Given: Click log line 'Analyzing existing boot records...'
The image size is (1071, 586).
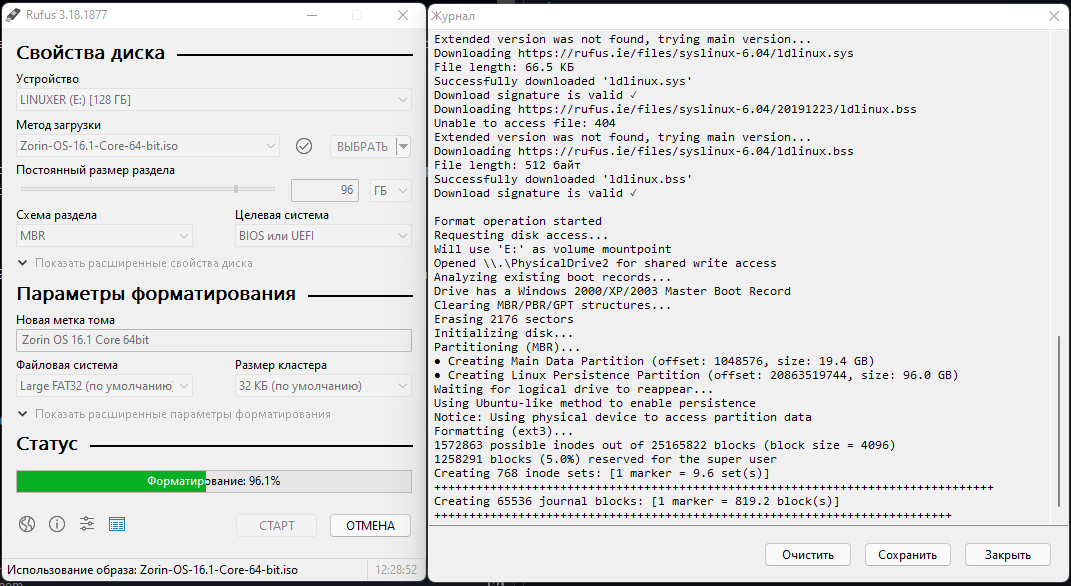Looking at the screenshot, I should (553, 277).
